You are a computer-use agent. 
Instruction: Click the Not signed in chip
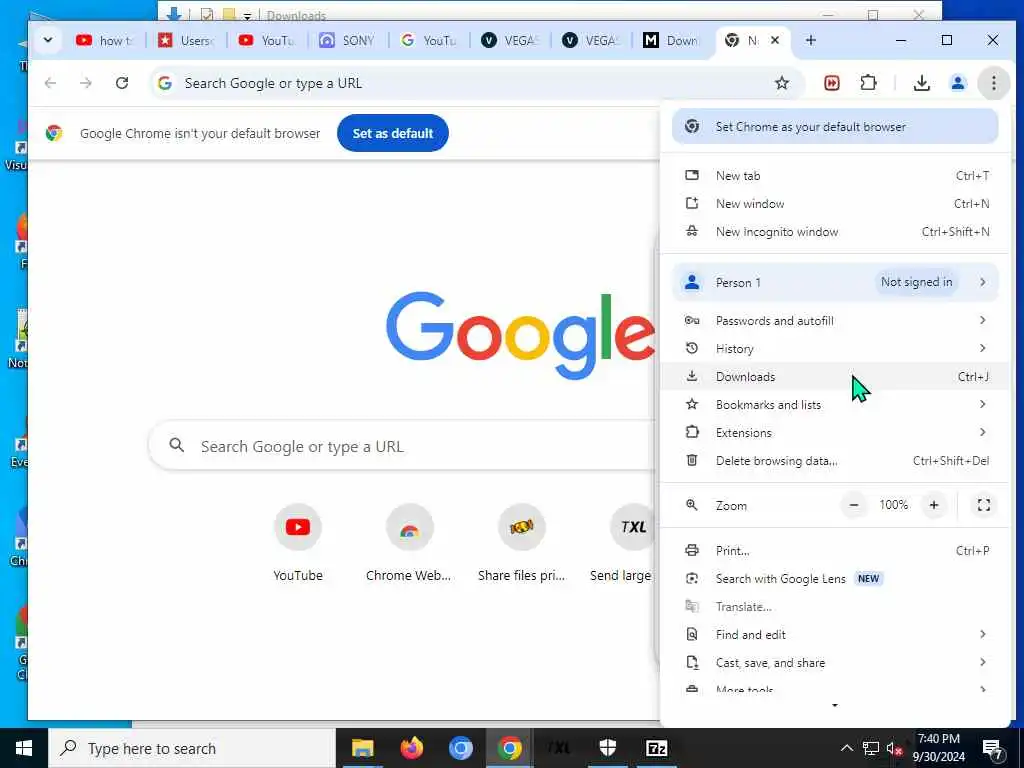916,282
